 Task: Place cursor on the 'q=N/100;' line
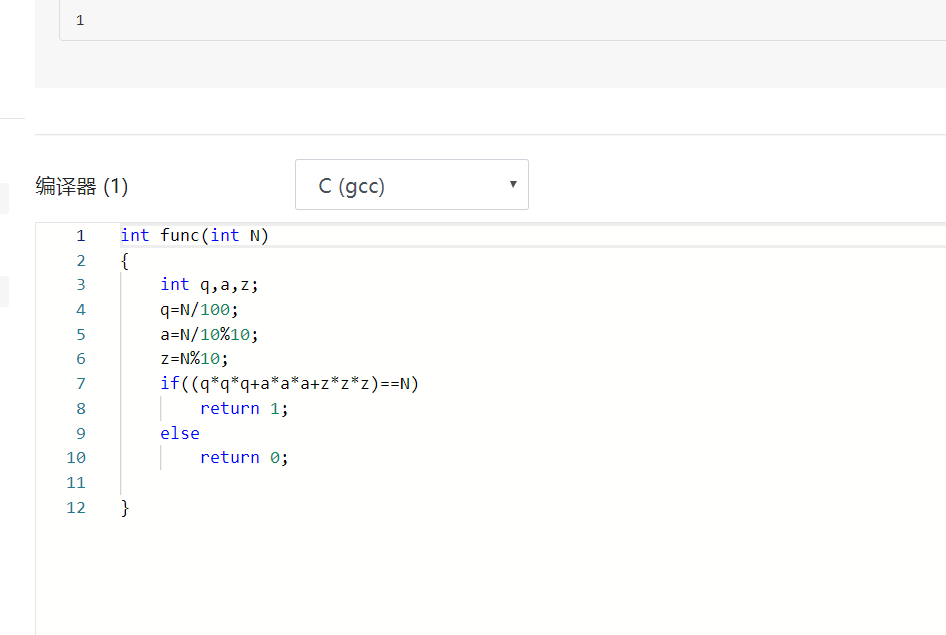[x=199, y=310]
